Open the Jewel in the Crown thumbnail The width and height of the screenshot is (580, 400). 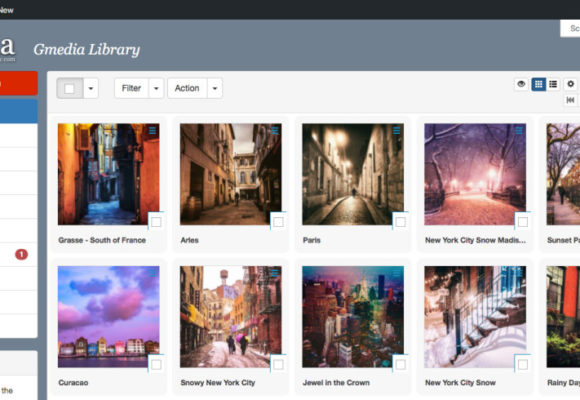tap(353, 317)
